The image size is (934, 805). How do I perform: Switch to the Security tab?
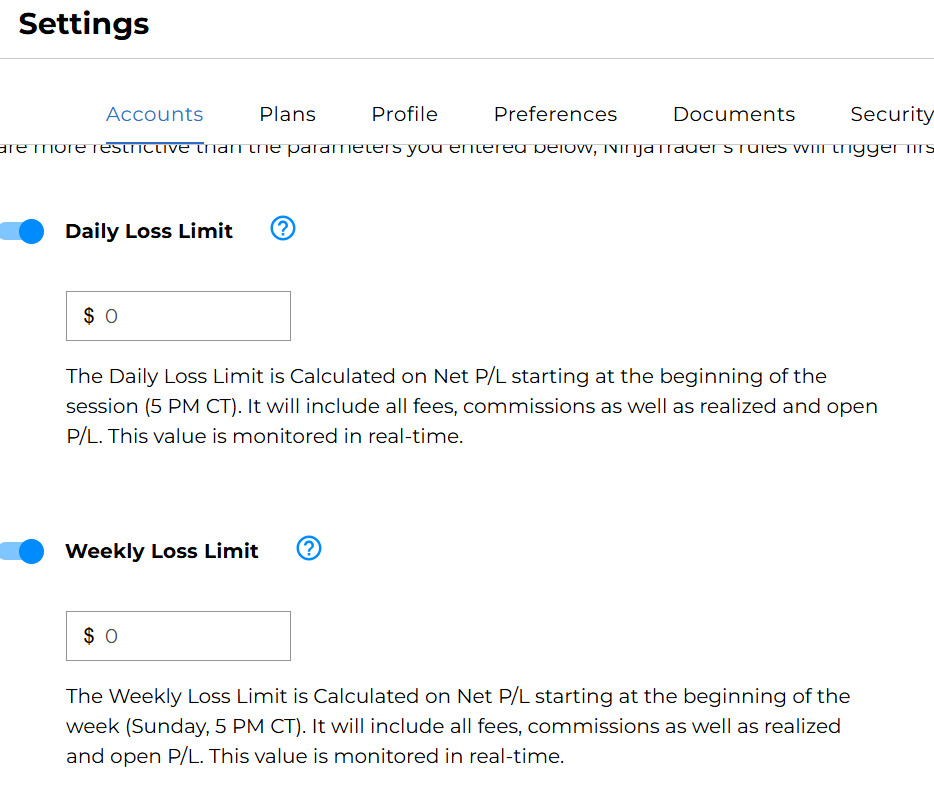pyautogui.click(x=890, y=114)
